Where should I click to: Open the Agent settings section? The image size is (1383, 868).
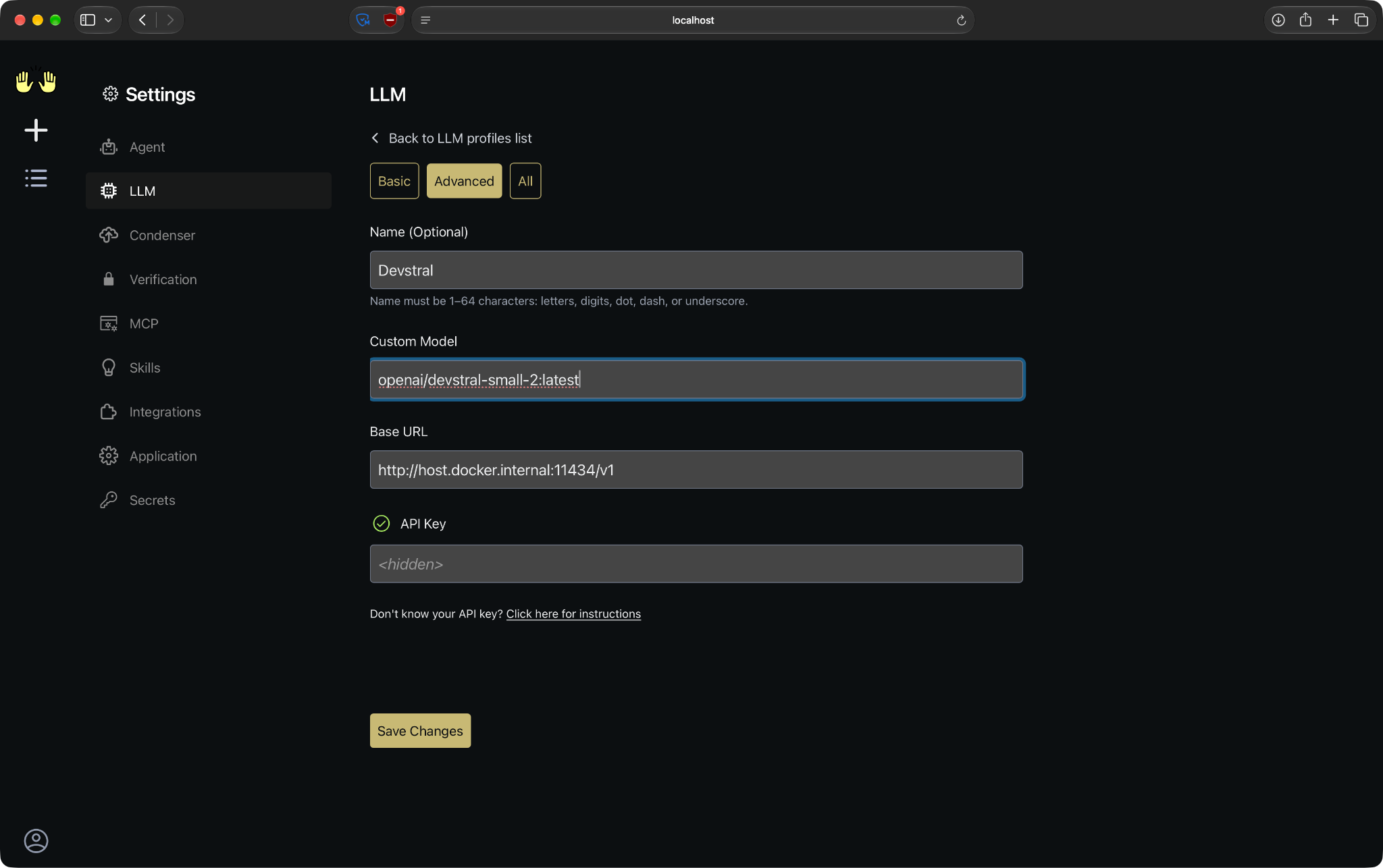click(x=208, y=147)
